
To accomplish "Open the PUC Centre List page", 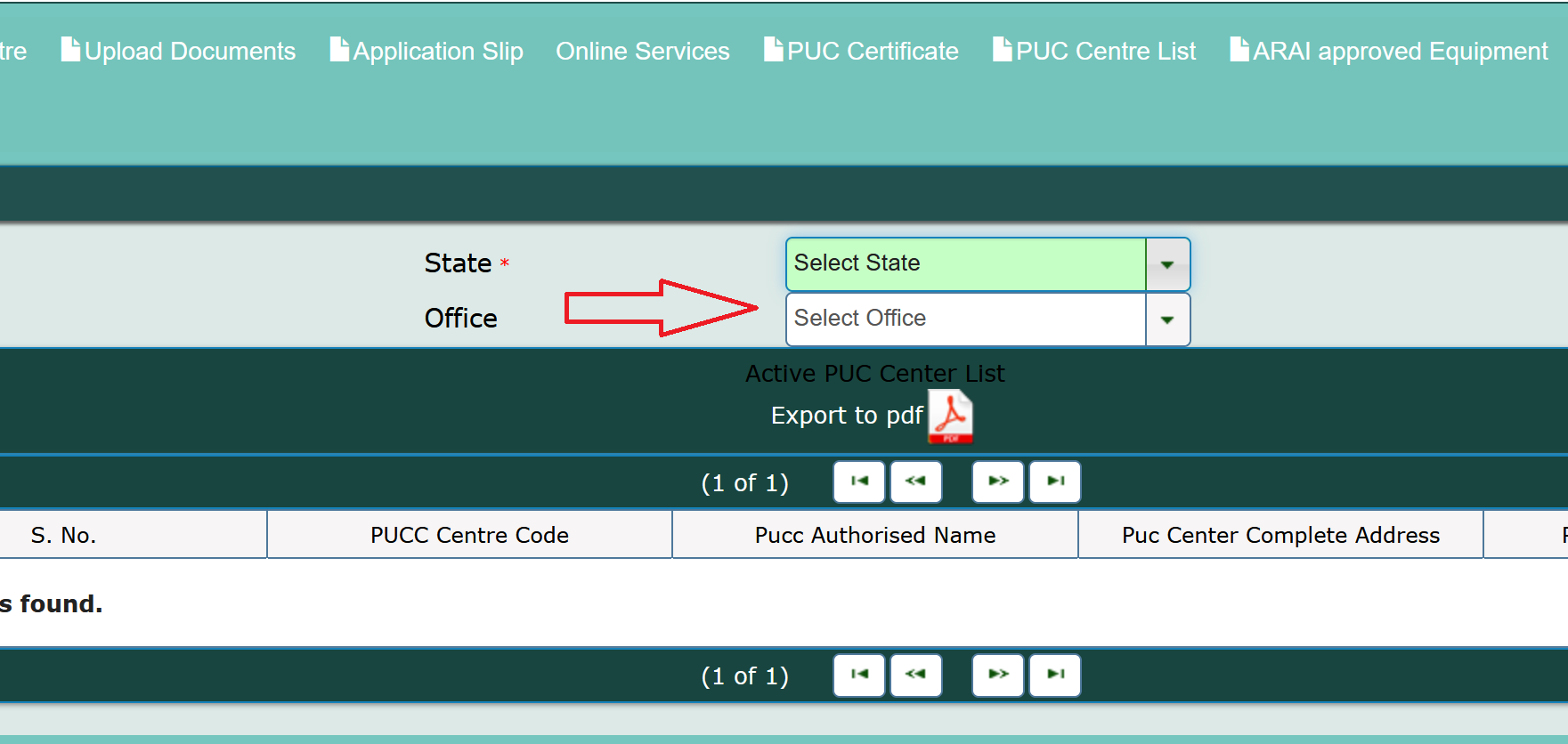I will [1095, 51].
